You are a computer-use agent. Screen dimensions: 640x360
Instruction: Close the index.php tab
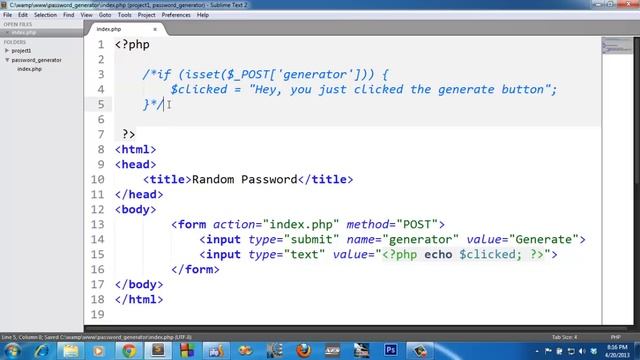[155, 29]
